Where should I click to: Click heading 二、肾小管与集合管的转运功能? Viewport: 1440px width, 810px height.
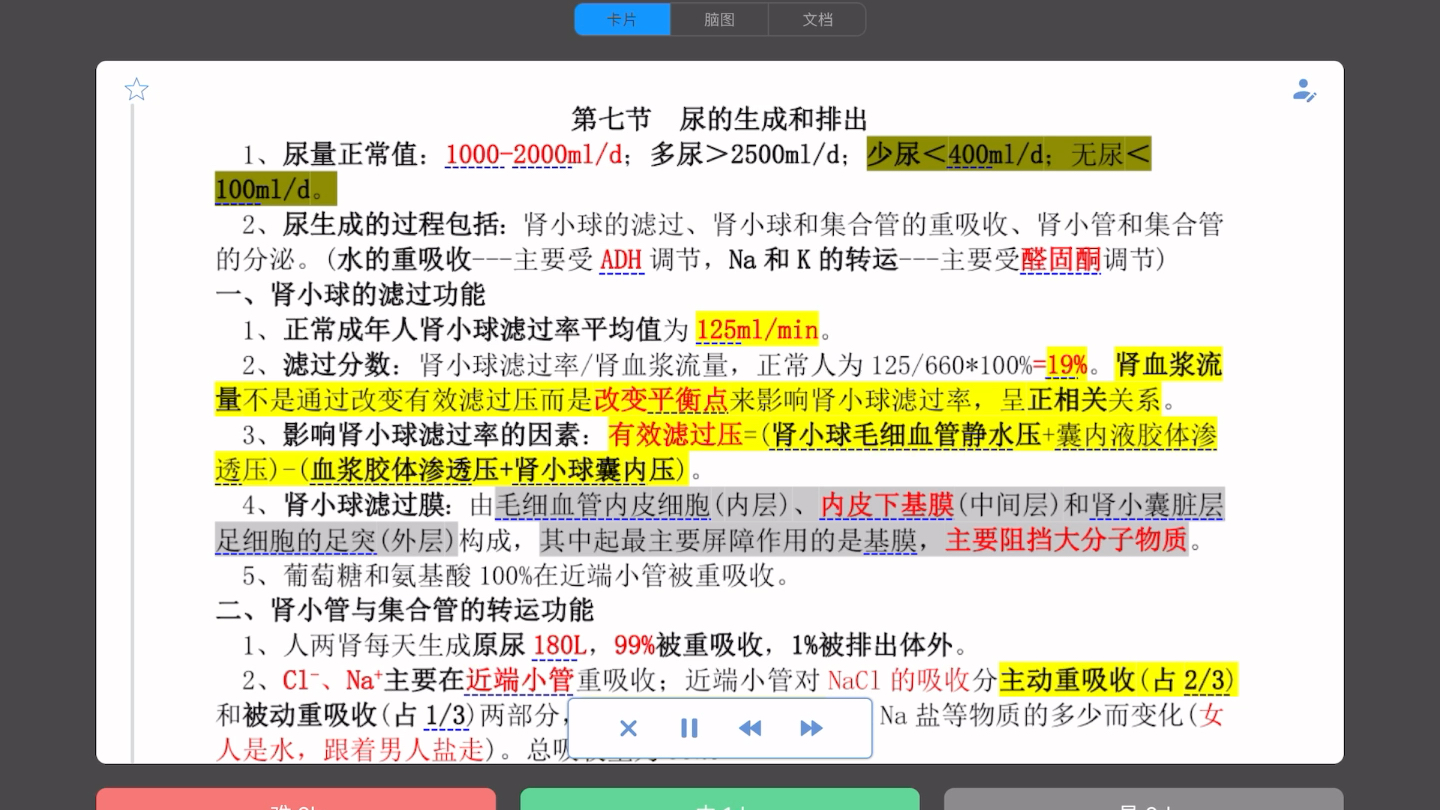click(405, 610)
